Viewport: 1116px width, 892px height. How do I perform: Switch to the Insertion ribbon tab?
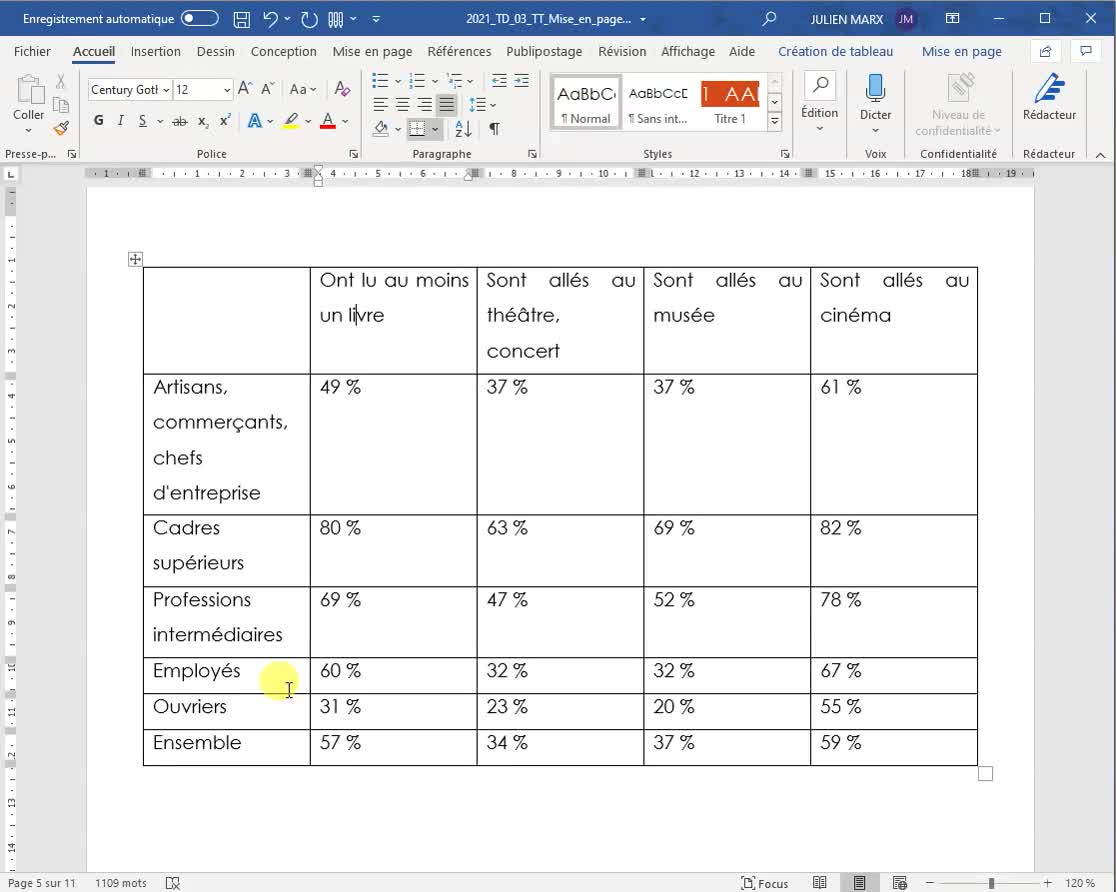(x=155, y=51)
